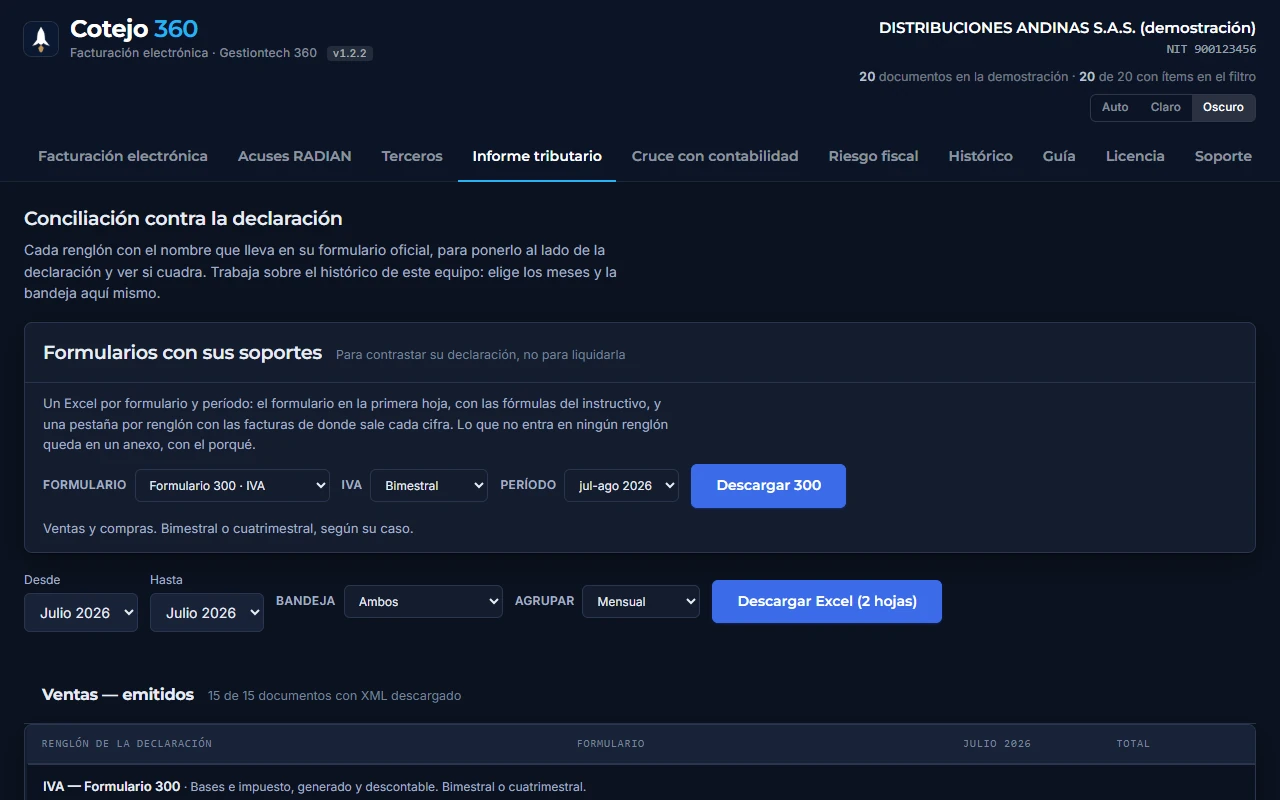Image resolution: width=1280 pixels, height=800 pixels.
Task: View the Histórico tab
Action: pos(981,156)
